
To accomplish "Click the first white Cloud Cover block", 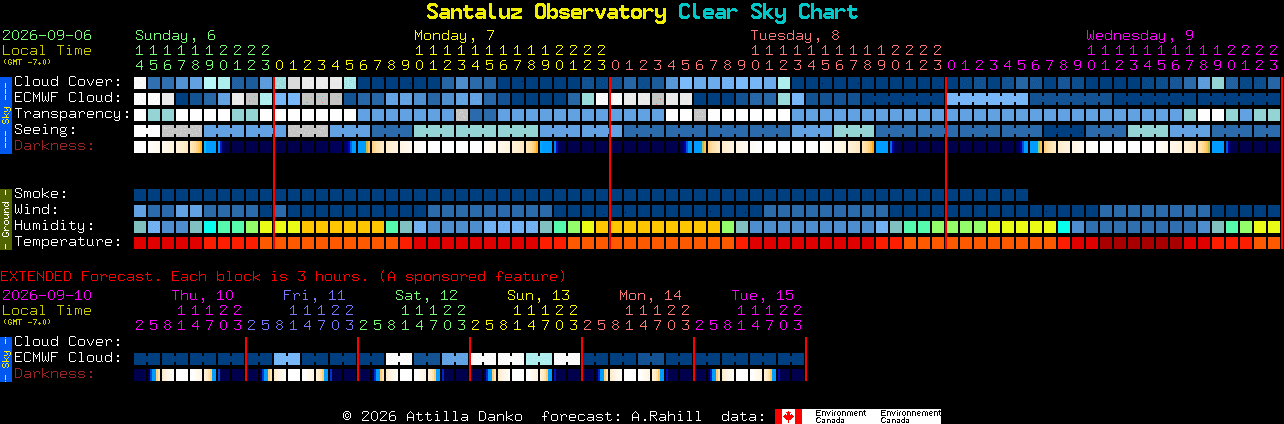I will (140, 83).
